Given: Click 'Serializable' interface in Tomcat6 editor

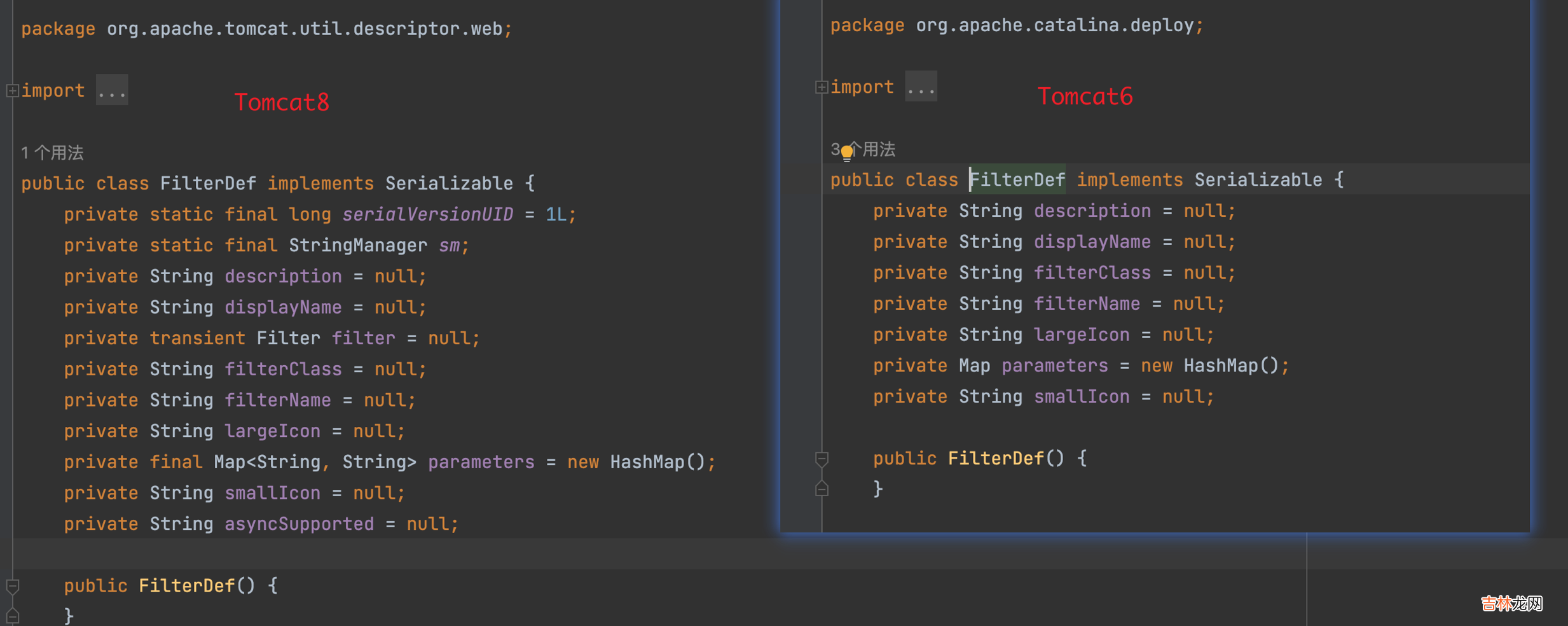Looking at the screenshot, I should [1258, 180].
